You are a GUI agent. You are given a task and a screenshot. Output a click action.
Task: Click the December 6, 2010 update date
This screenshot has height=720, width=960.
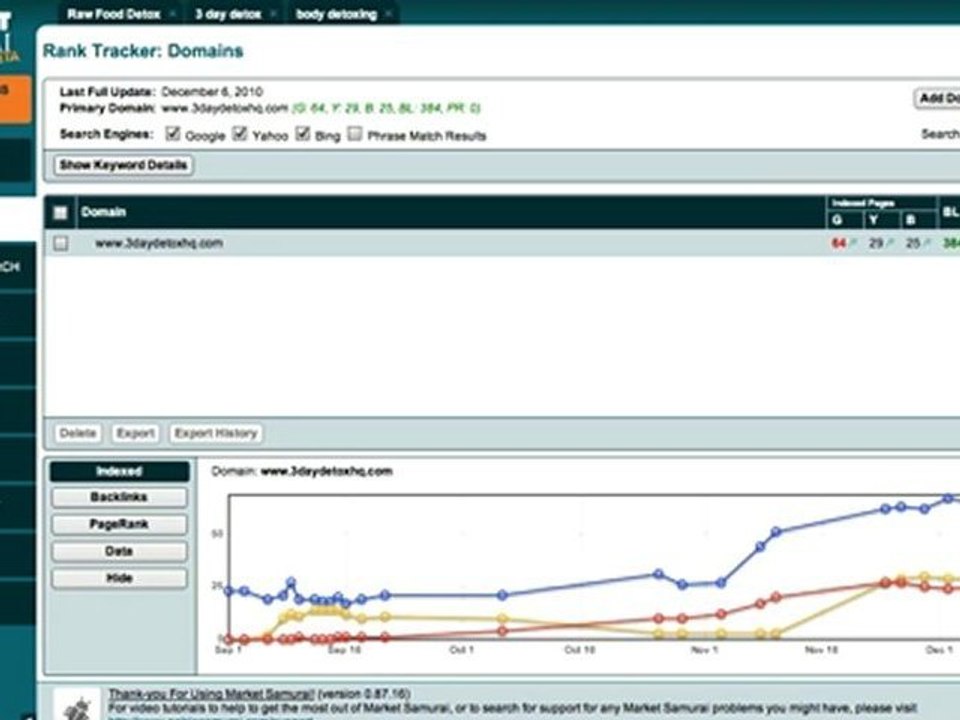tap(212, 92)
